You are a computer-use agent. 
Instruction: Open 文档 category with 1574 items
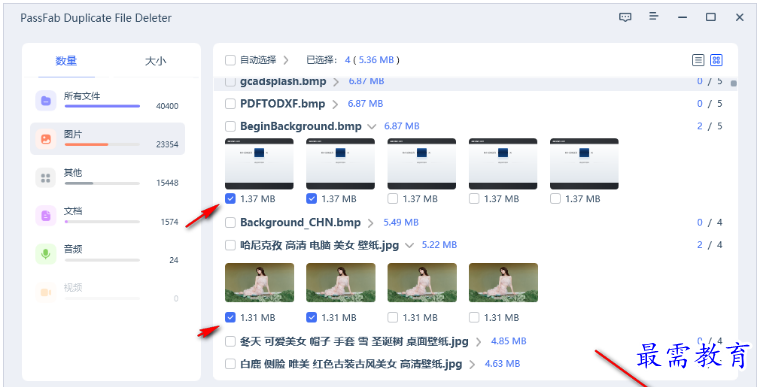point(107,215)
